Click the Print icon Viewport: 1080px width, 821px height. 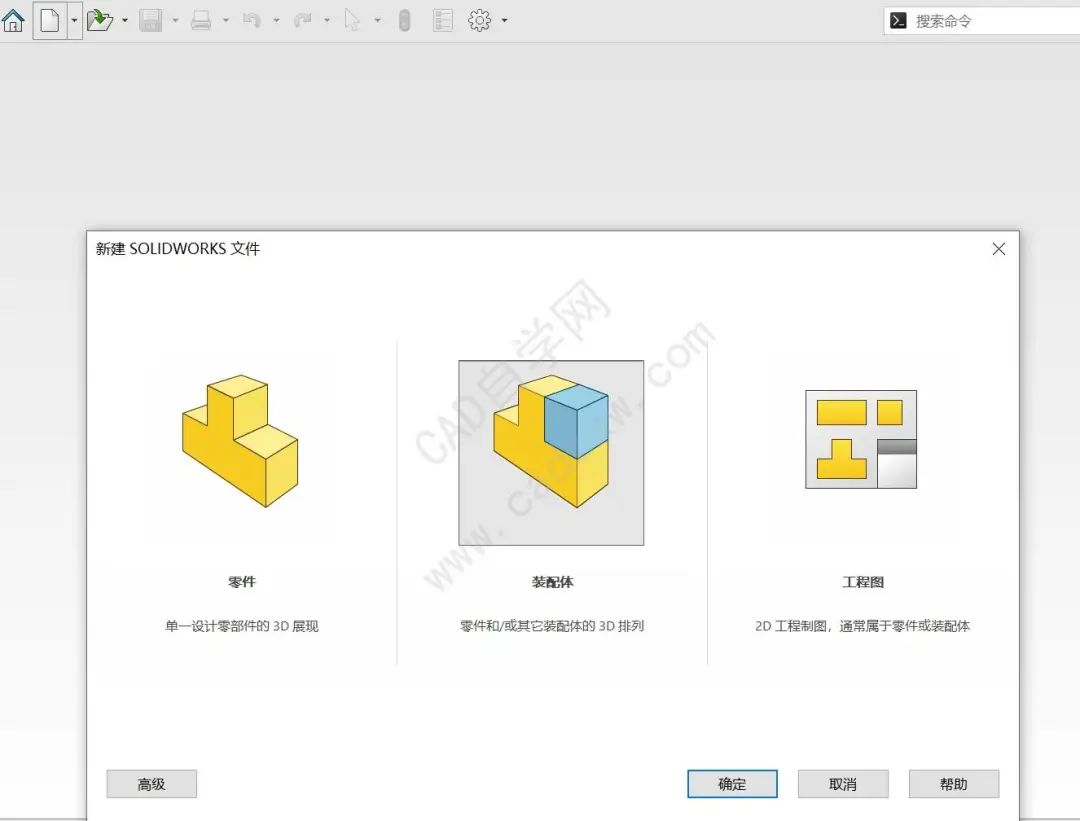[200, 21]
